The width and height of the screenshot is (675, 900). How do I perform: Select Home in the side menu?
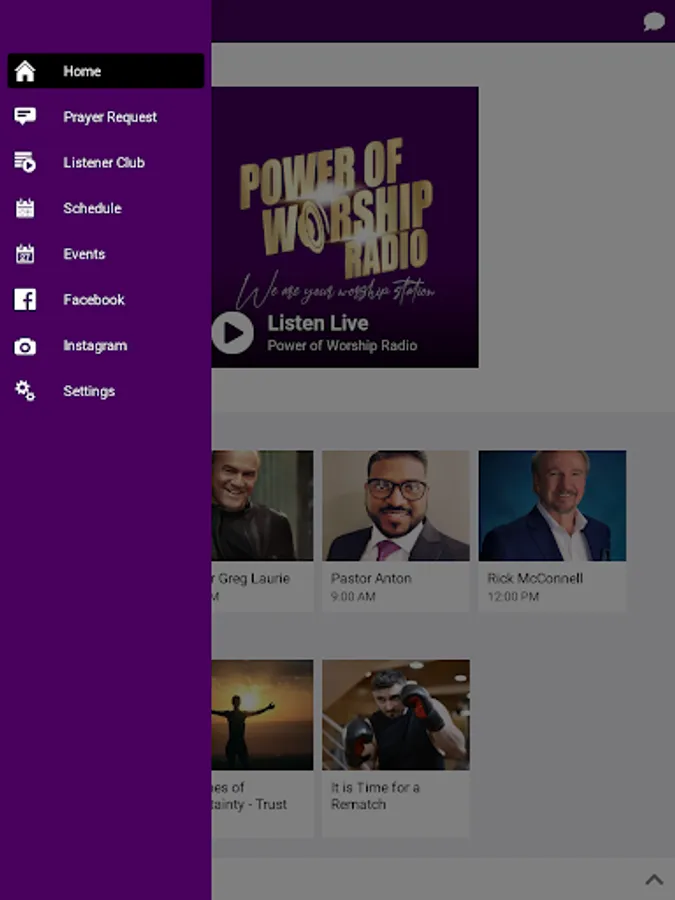(x=106, y=71)
